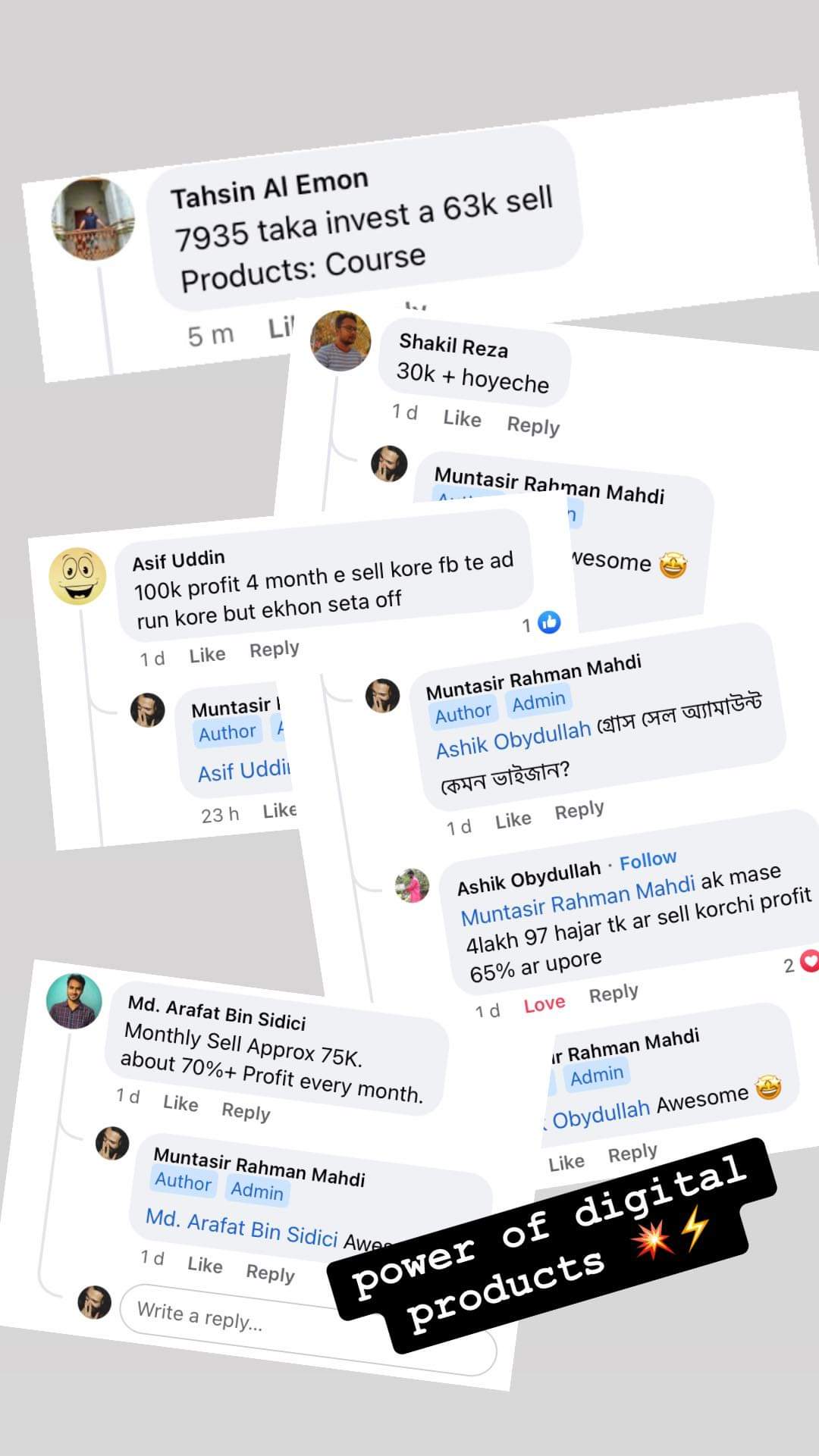Open Asif Uddin's smiley avatar
The width and height of the screenshot is (819, 1456).
78,576
